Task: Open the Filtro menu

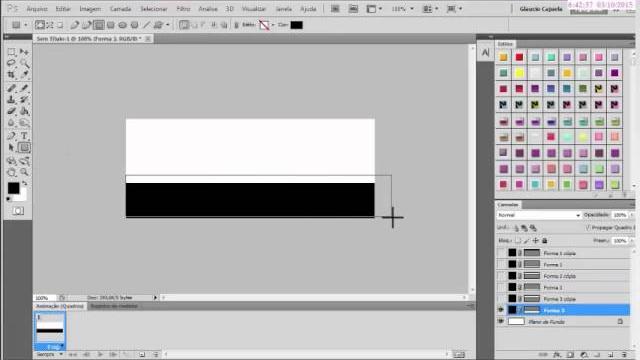Action: 183,9
